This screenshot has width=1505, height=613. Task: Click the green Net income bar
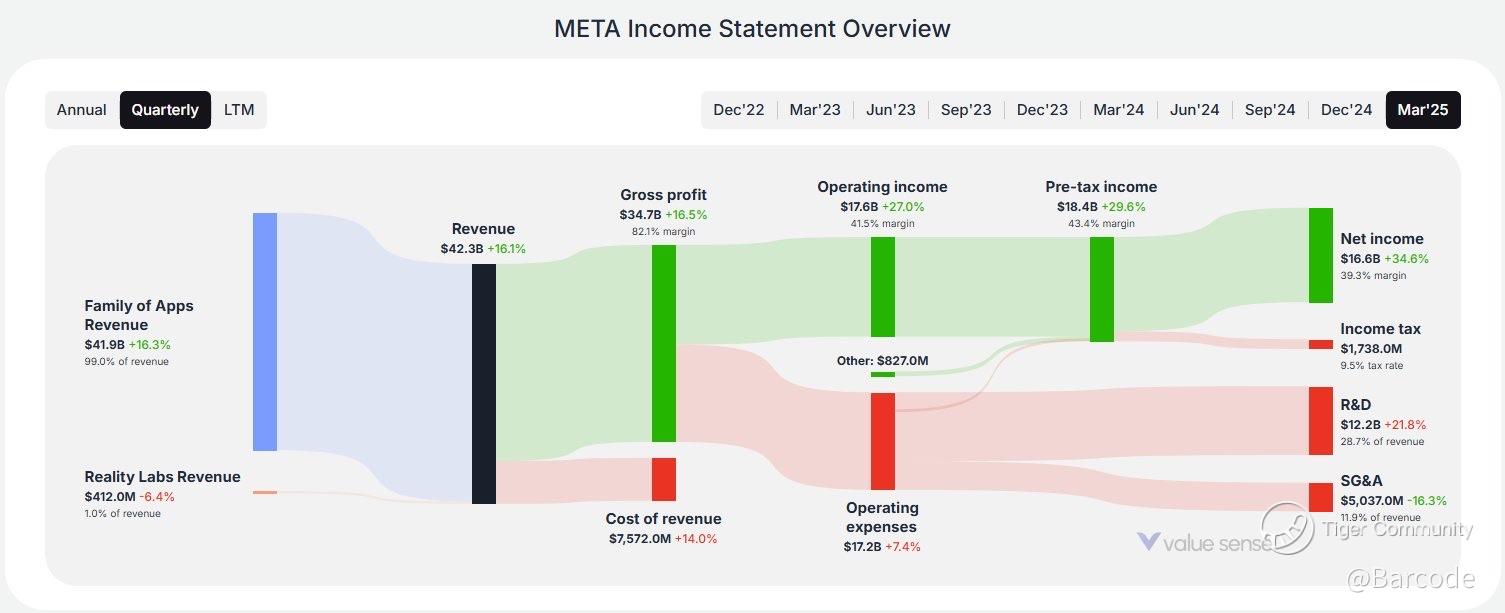(x=1321, y=255)
